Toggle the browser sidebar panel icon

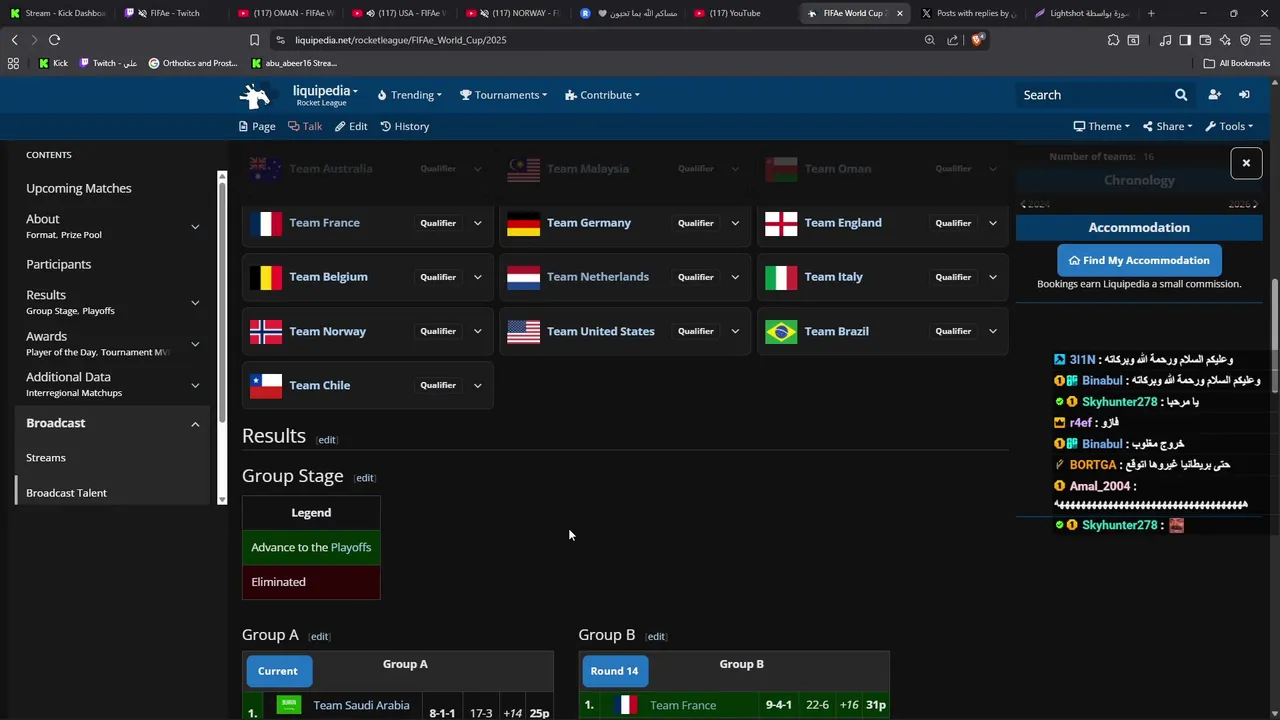click(x=1185, y=40)
